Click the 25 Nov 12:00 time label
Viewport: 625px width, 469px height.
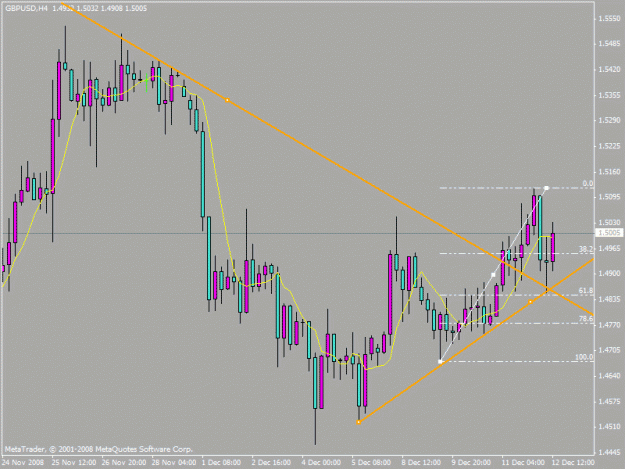click(74, 463)
